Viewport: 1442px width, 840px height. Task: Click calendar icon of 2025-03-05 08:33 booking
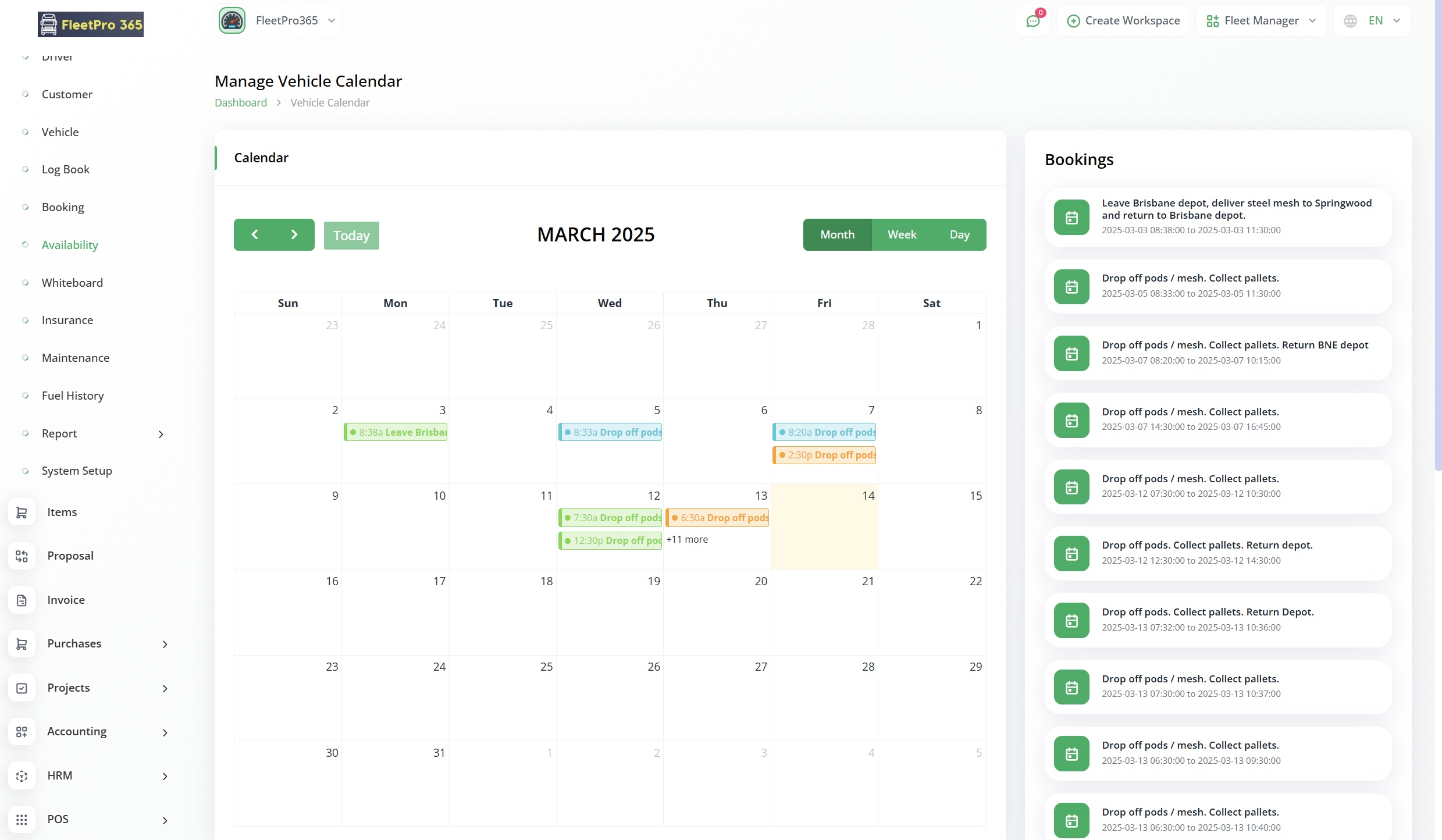1071,287
